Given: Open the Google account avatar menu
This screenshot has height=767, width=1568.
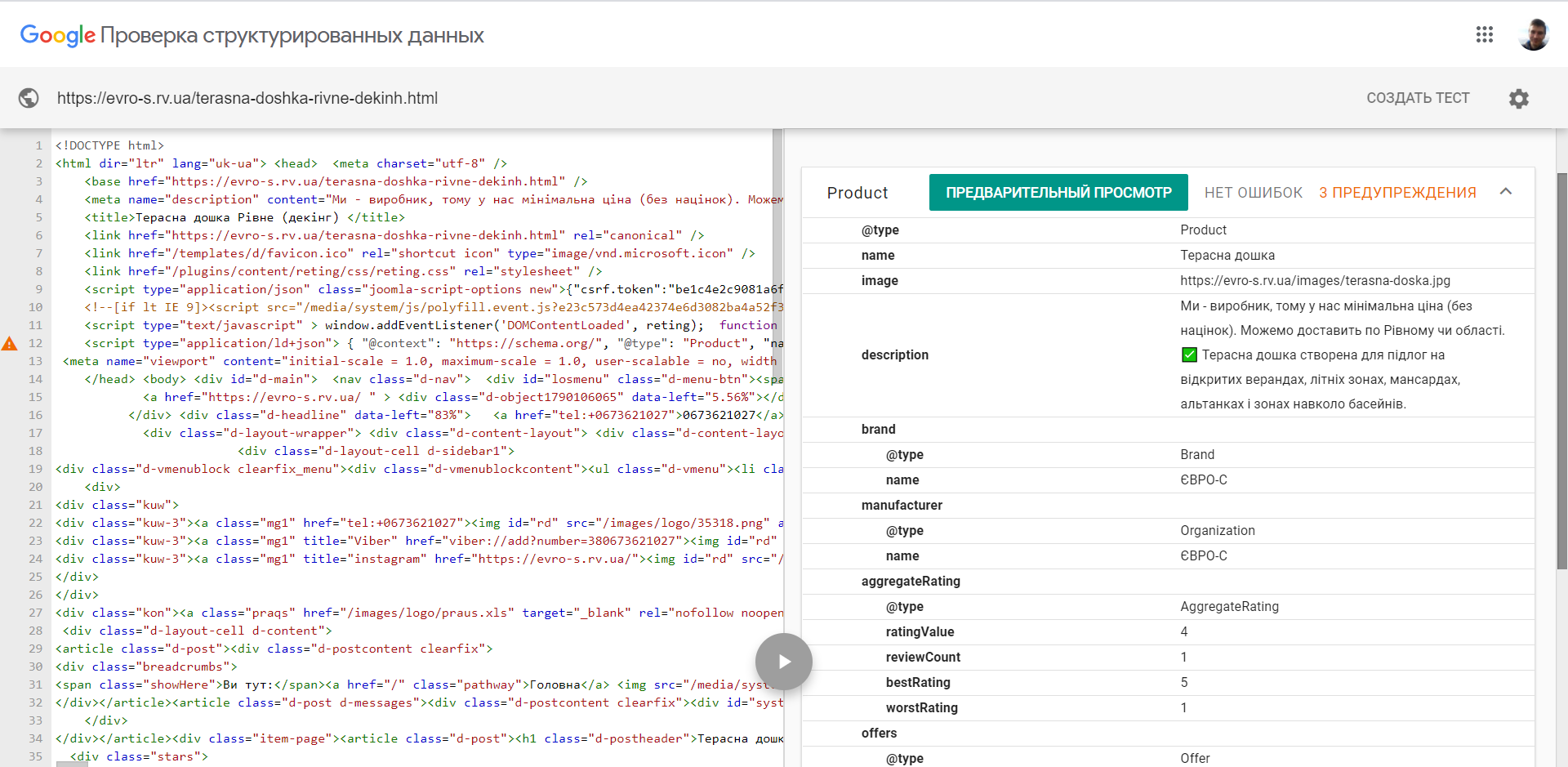Looking at the screenshot, I should coord(1534,34).
